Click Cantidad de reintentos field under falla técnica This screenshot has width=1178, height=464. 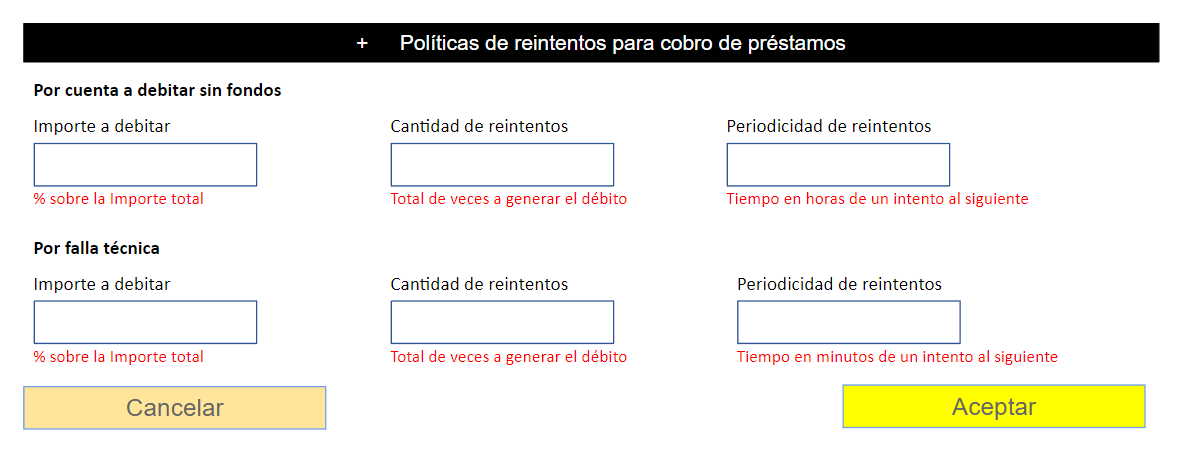tap(502, 322)
